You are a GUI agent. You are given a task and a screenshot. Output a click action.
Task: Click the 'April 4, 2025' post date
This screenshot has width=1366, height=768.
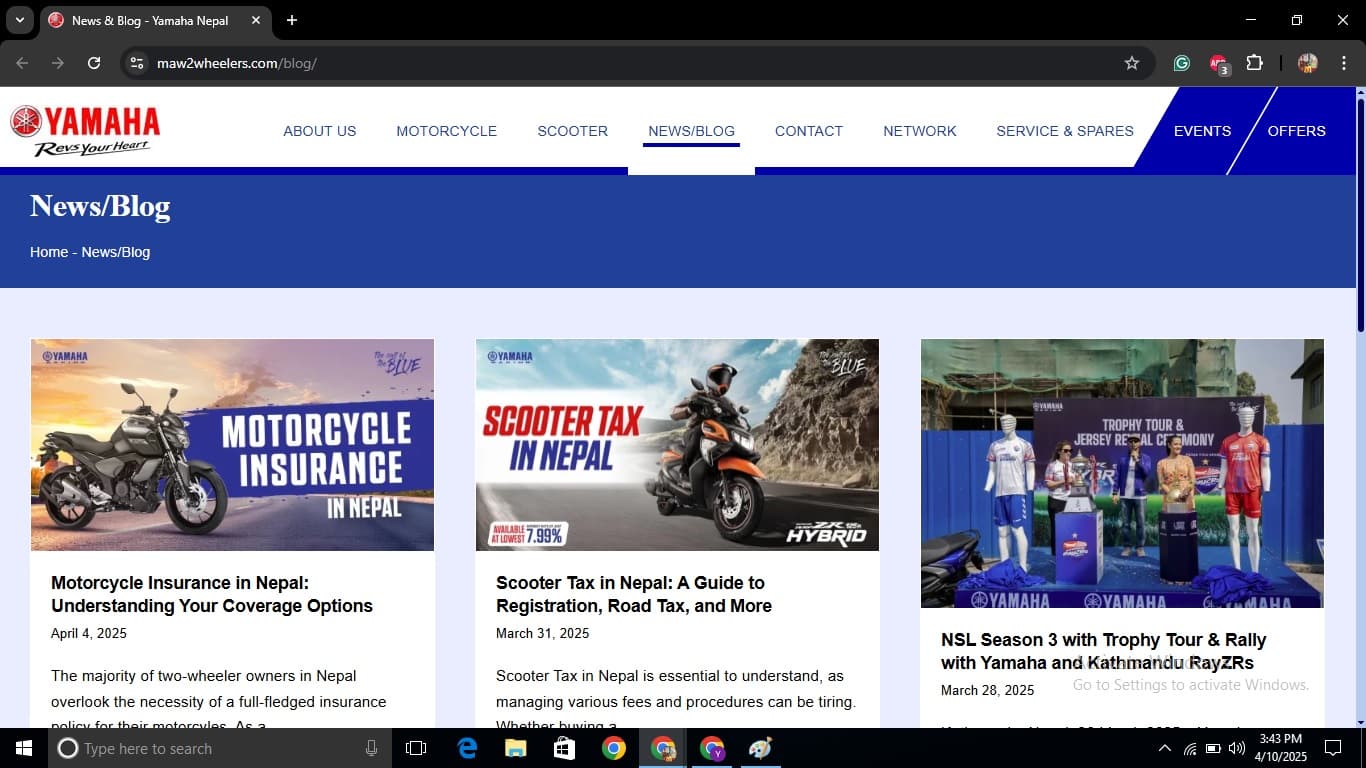(89, 633)
